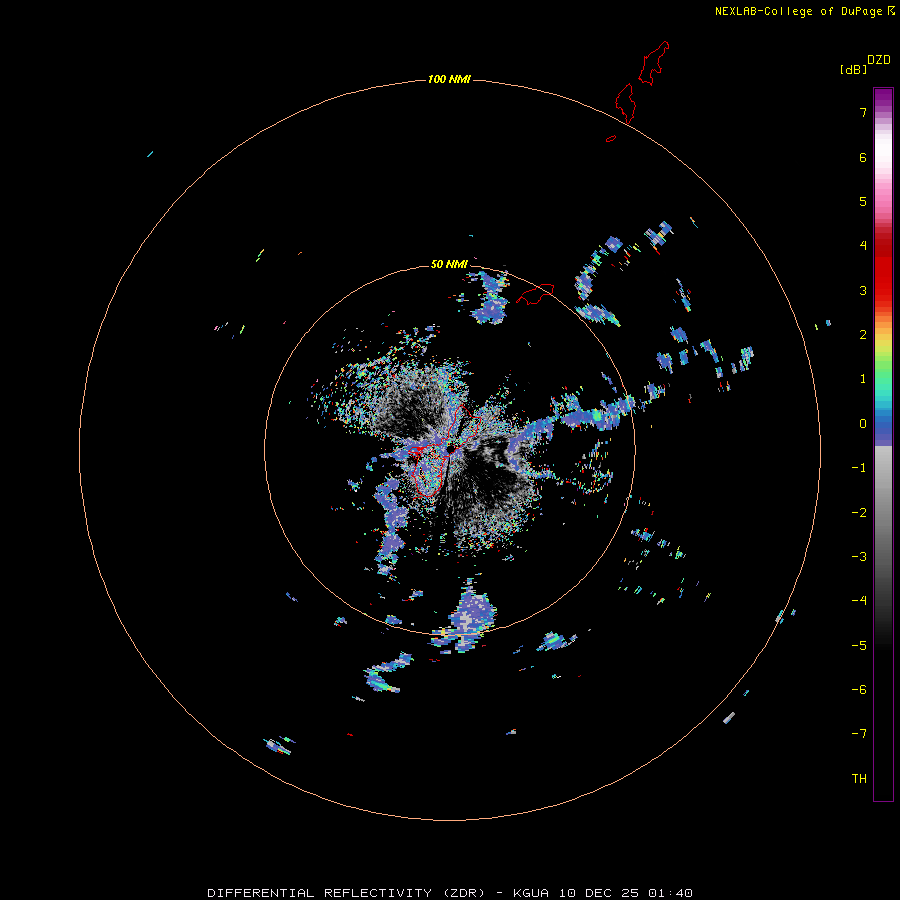Click the colorbar value 0 label

(x=863, y=424)
